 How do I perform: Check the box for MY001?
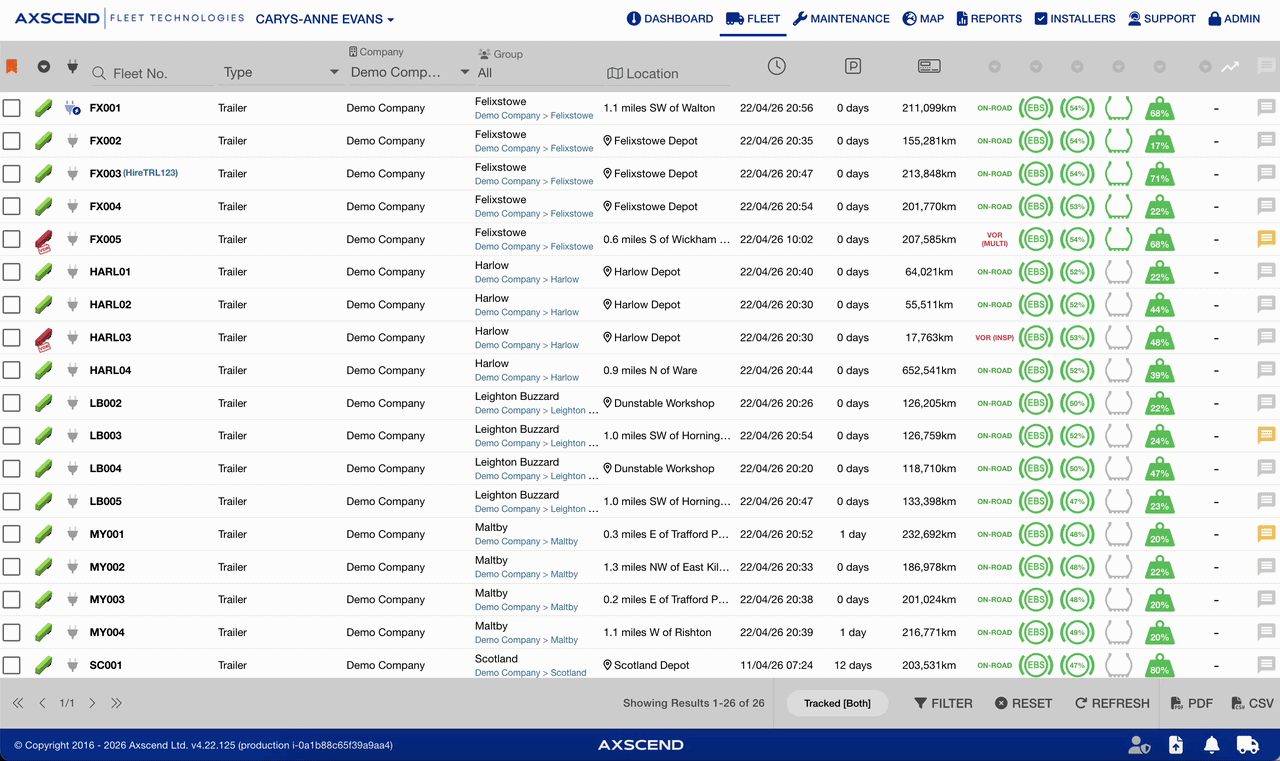pos(12,534)
